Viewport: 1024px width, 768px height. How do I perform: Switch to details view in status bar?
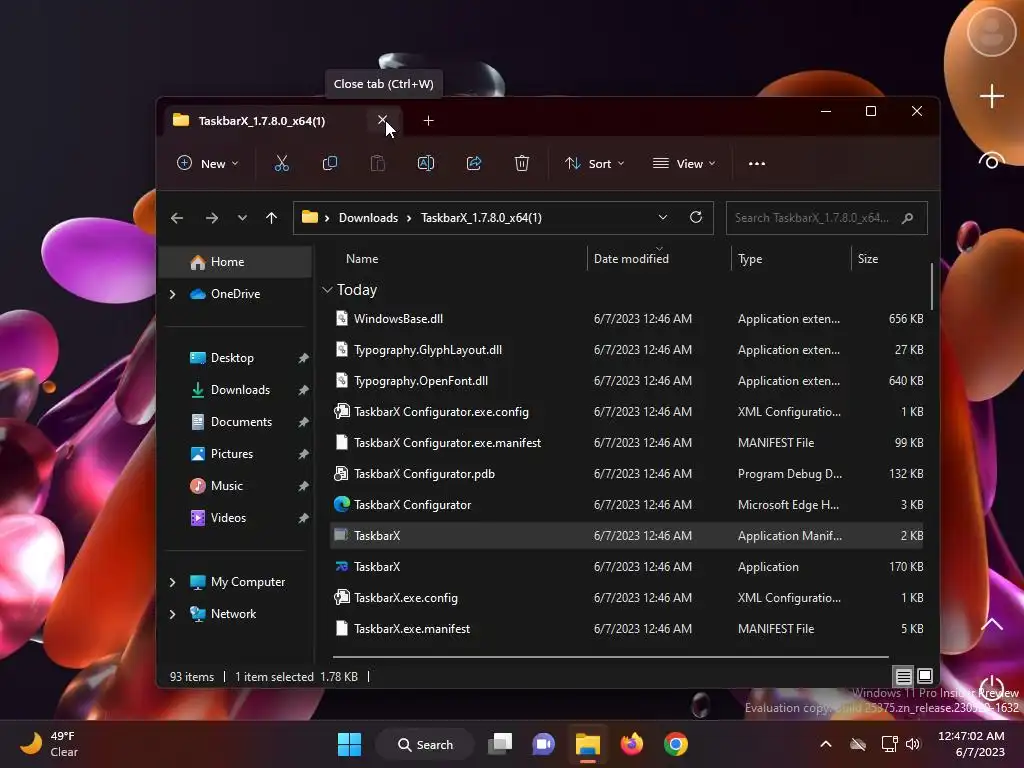coord(903,677)
